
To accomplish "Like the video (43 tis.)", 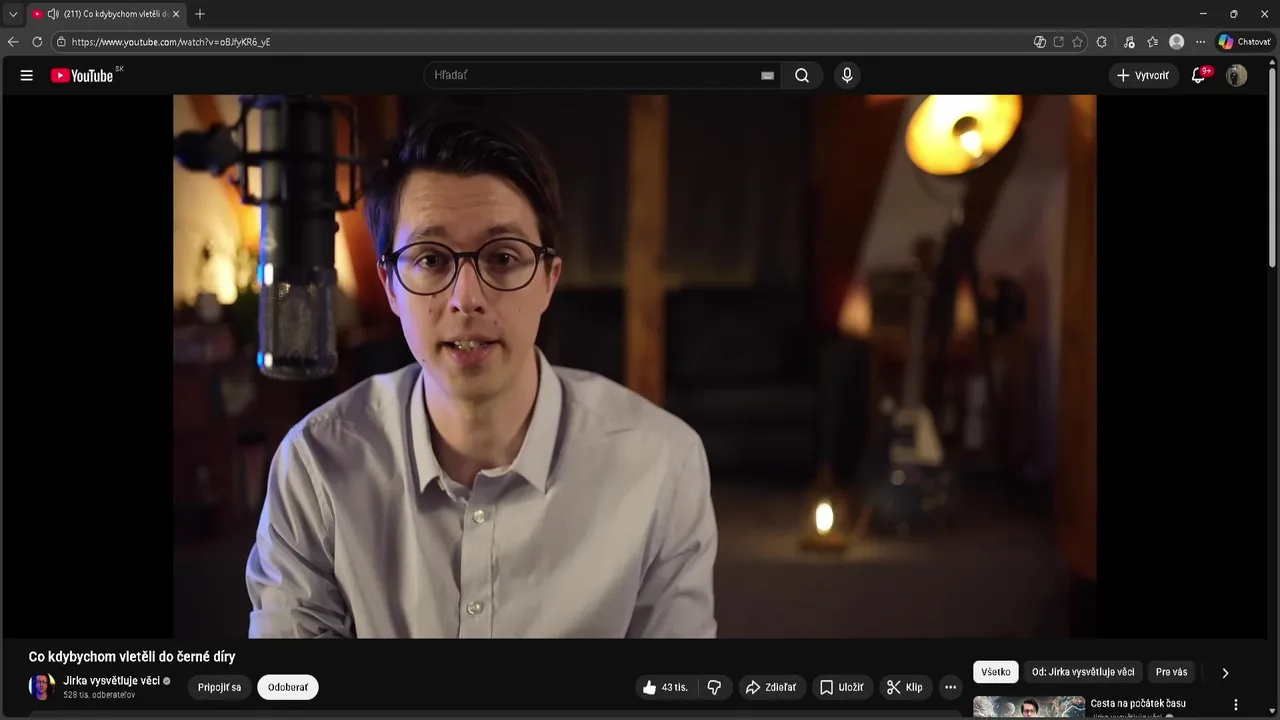I will [x=666, y=687].
